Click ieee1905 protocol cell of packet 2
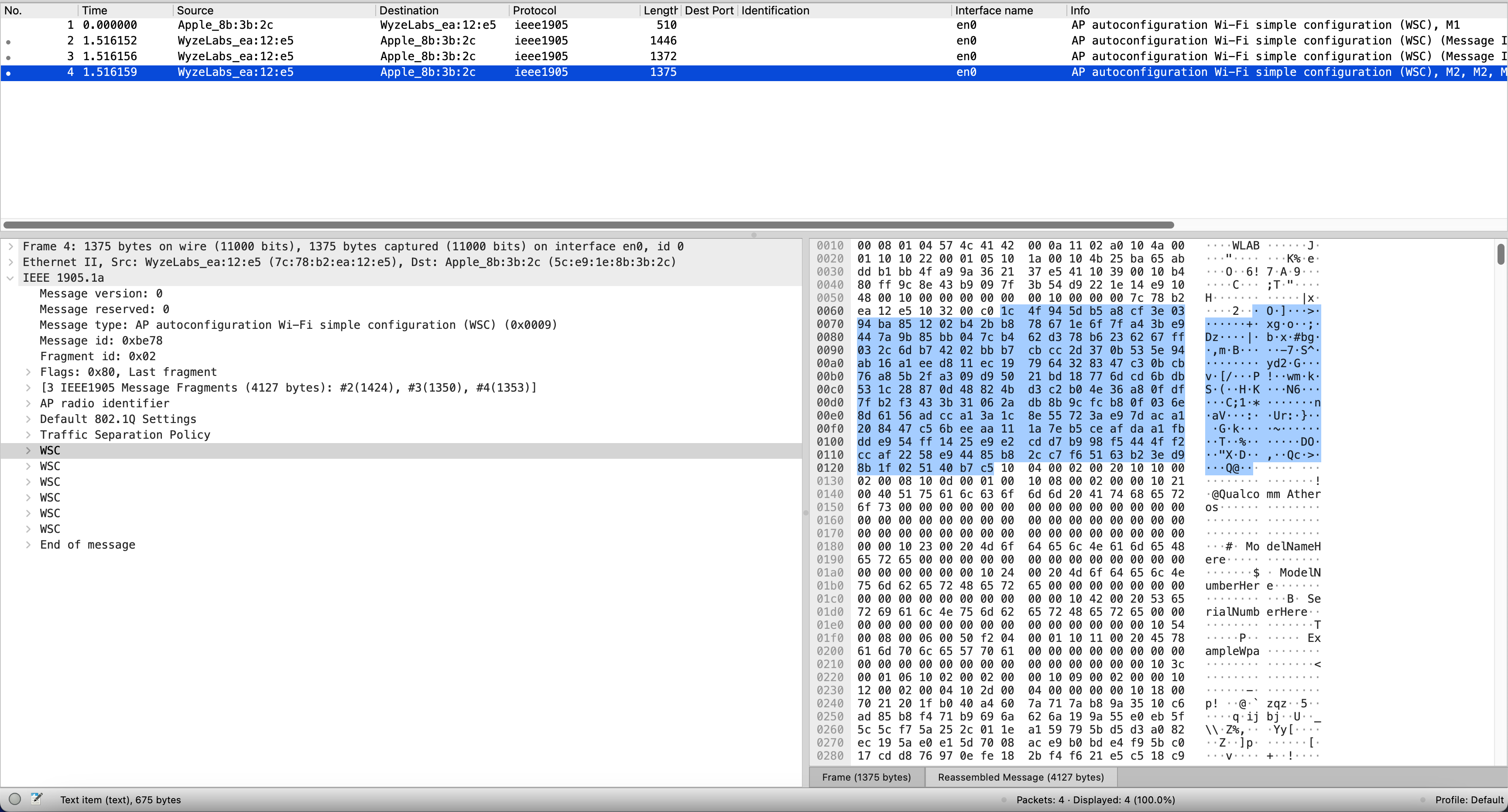 541,41
